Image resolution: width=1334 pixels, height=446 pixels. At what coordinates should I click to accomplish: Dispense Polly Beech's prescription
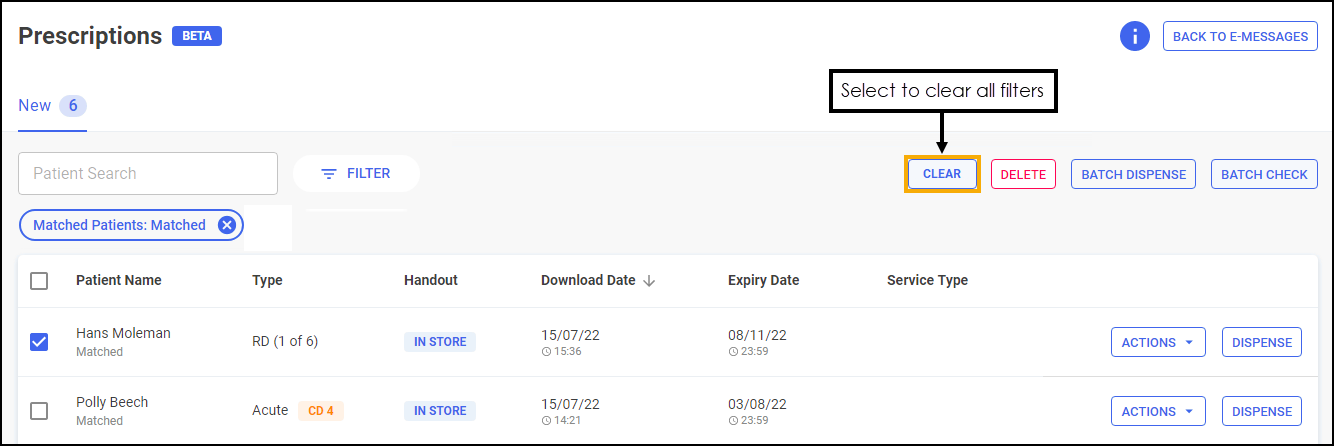1262,411
